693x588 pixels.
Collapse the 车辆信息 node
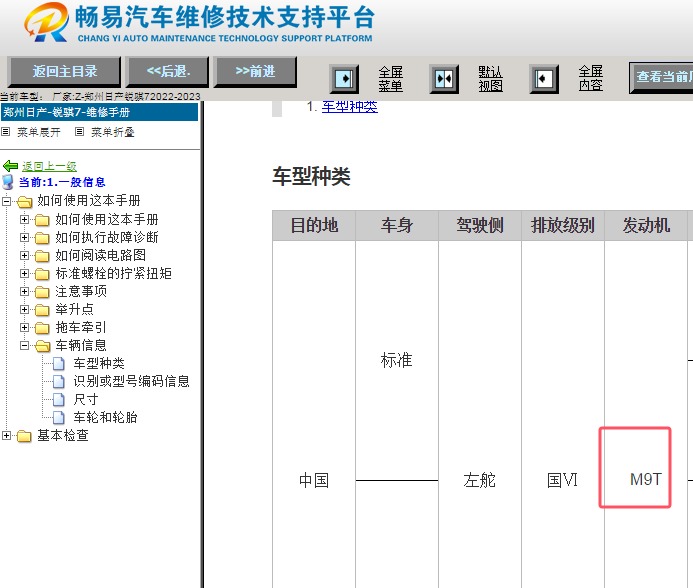[25, 346]
